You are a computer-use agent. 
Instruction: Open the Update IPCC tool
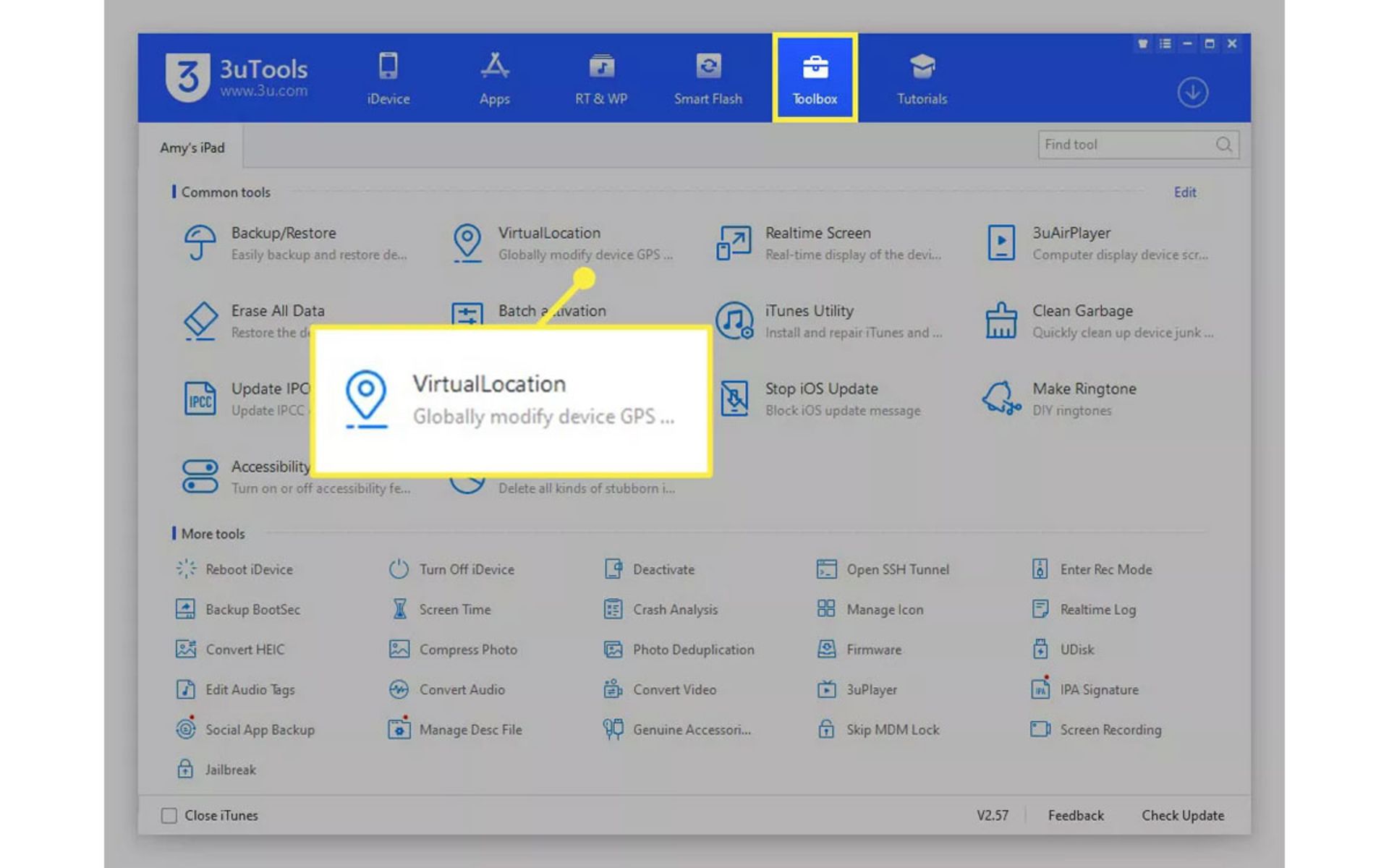[246, 399]
